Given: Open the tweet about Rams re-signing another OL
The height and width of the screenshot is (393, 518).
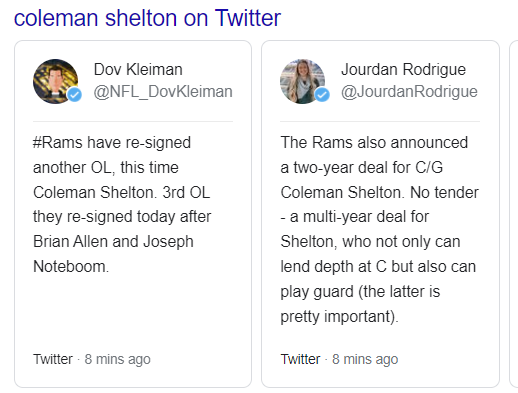Looking at the screenshot, I should tap(122, 204).
